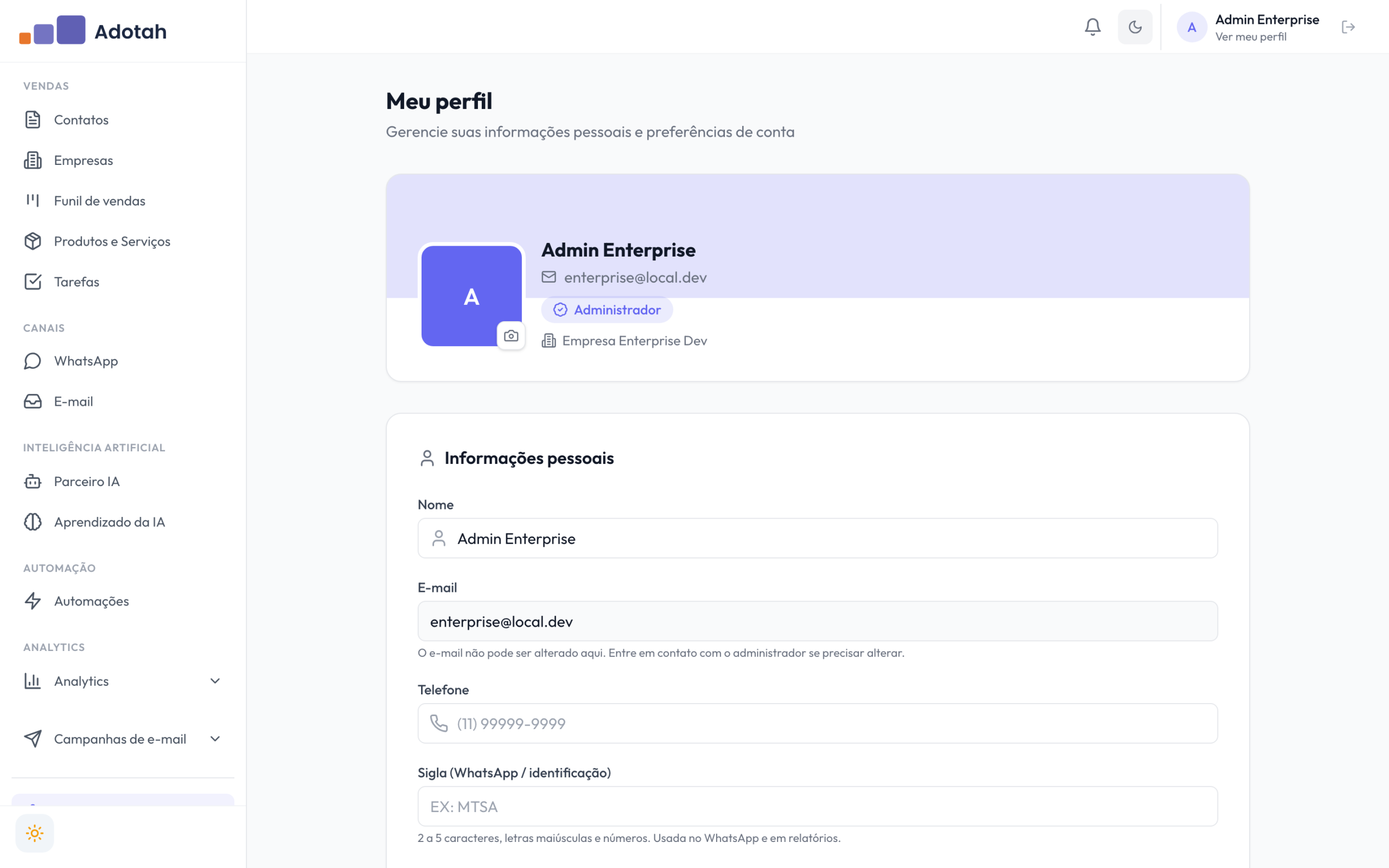Viewport: 1389px width, 868px height.
Task: Click the Sigla input field
Action: tap(817, 807)
